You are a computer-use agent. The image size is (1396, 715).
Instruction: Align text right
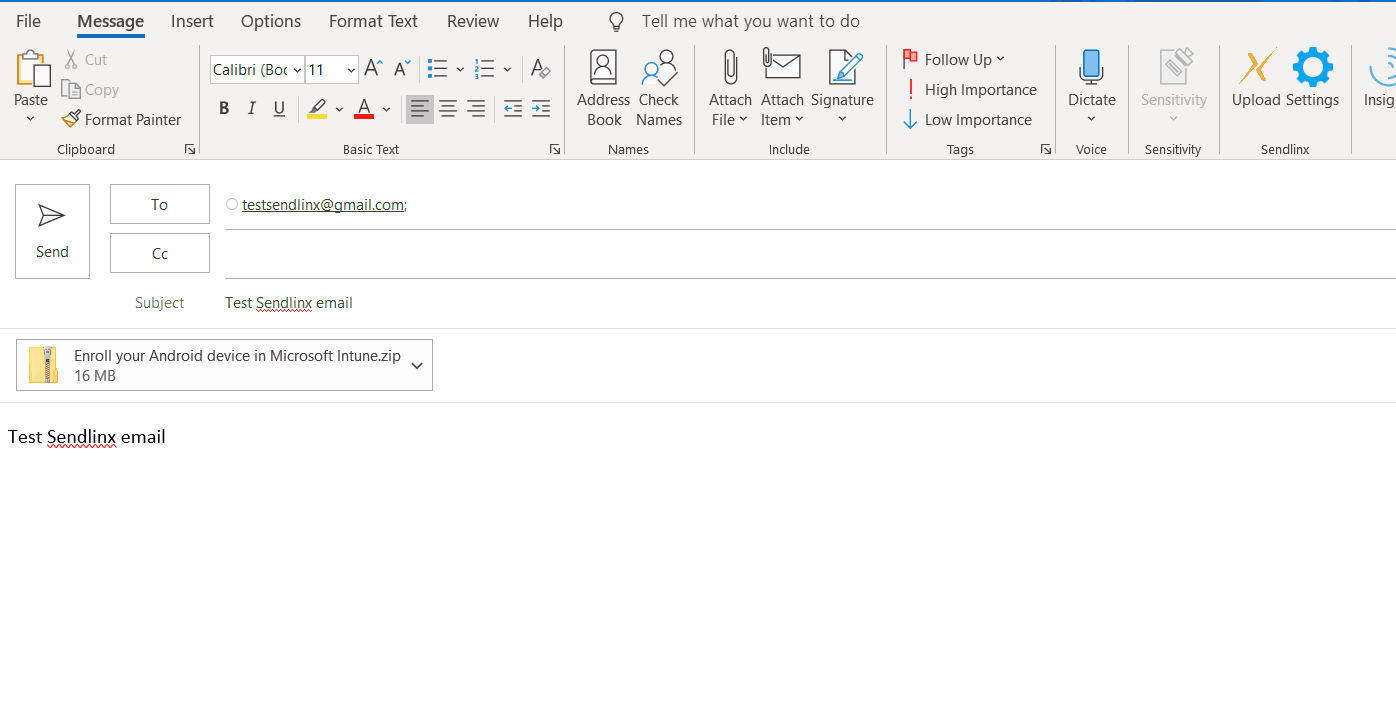476,109
